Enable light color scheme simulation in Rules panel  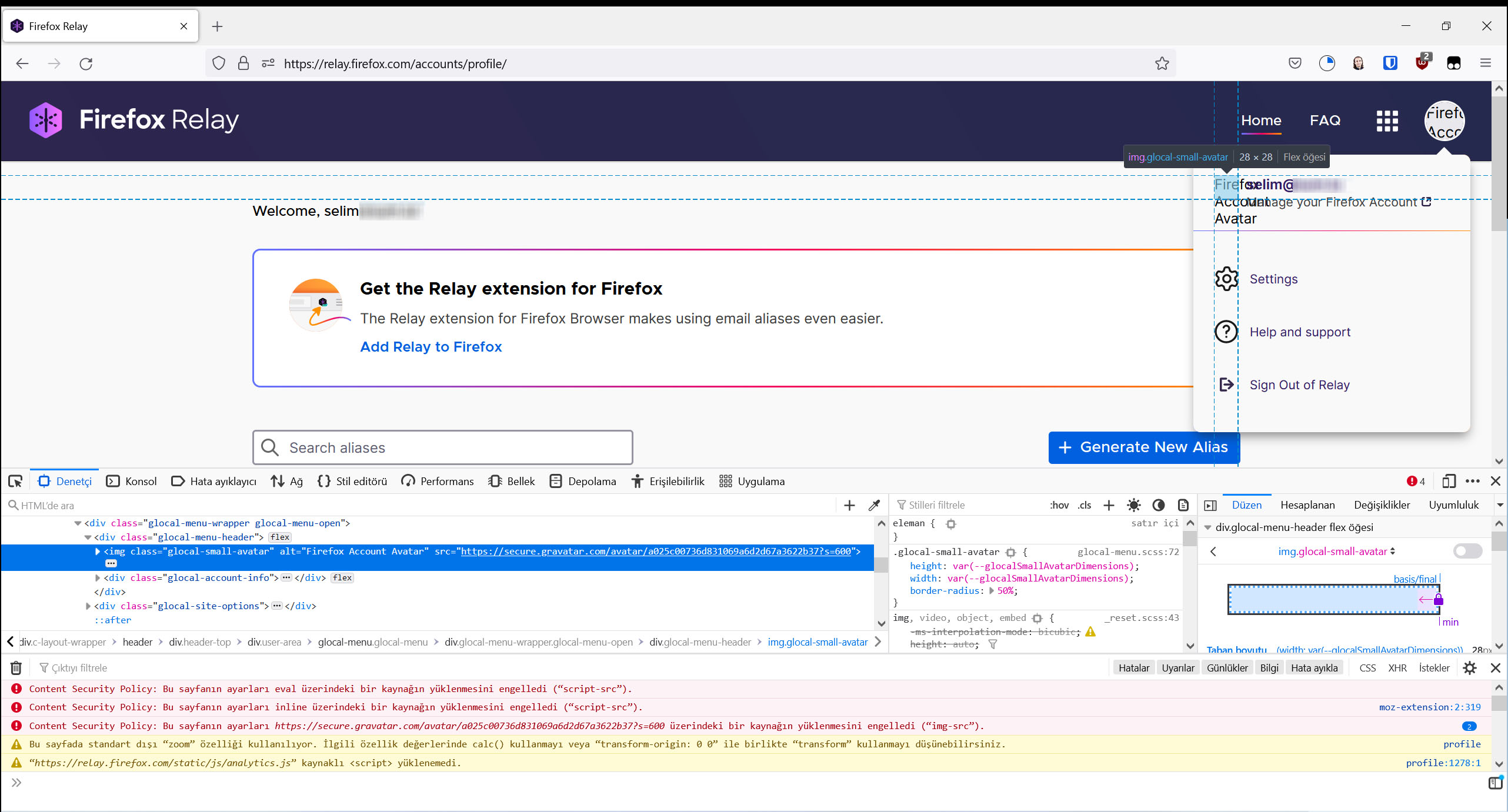1134,505
